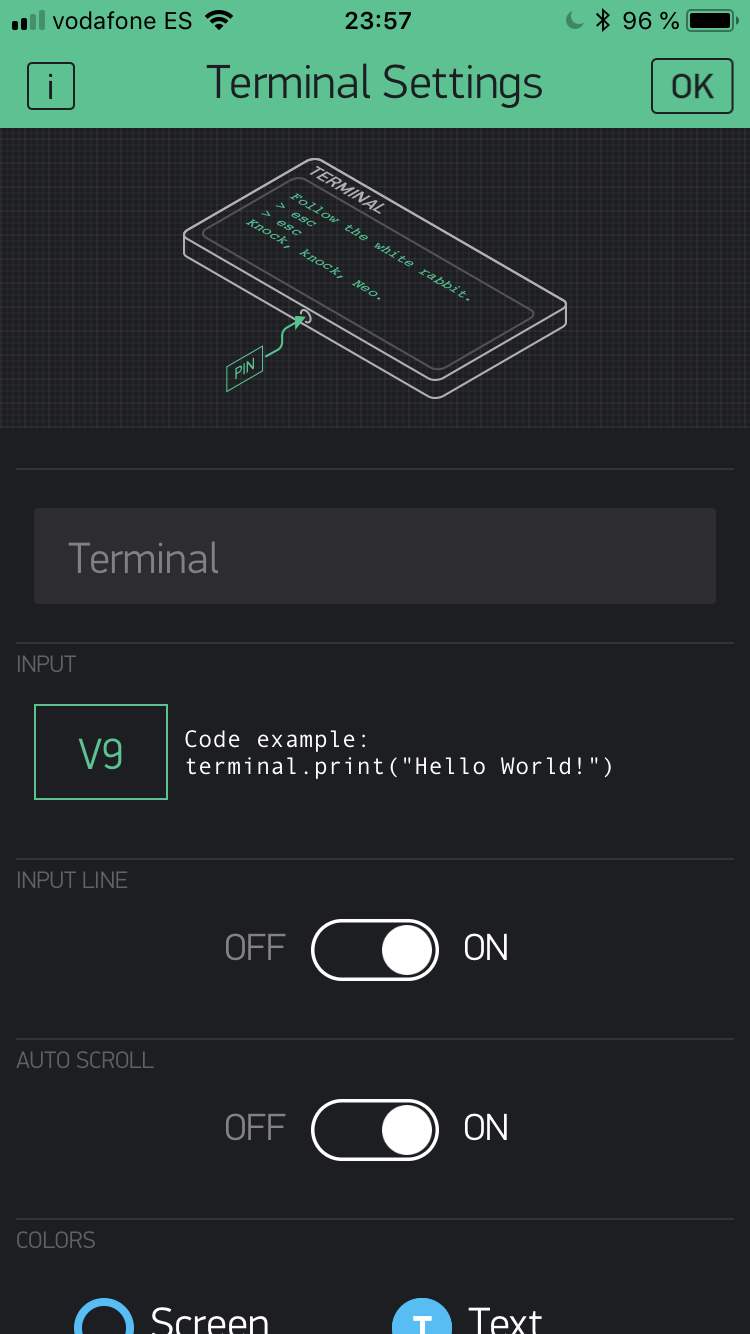Tap the ON label for Auto Scroll

click(486, 1128)
